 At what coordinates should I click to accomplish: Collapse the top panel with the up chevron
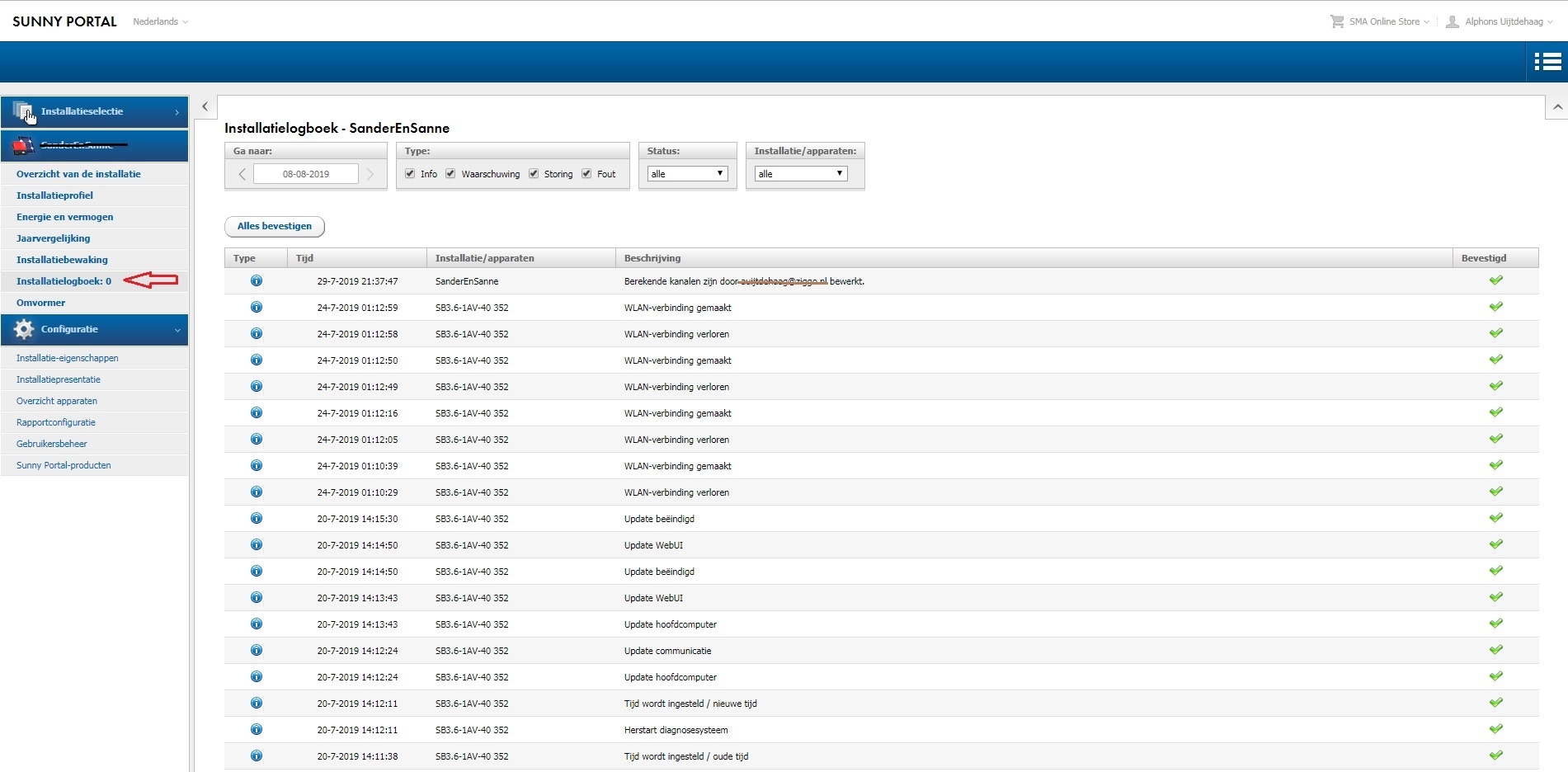click(x=1556, y=107)
